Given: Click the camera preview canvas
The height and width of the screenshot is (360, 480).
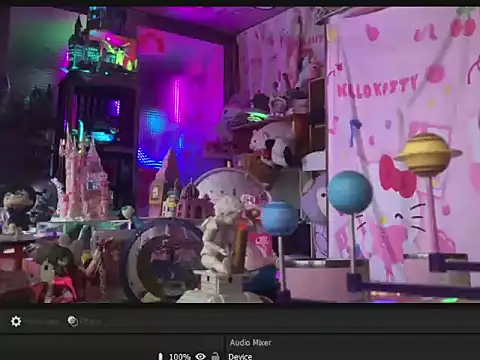Looking at the screenshot, I should [240, 155].
